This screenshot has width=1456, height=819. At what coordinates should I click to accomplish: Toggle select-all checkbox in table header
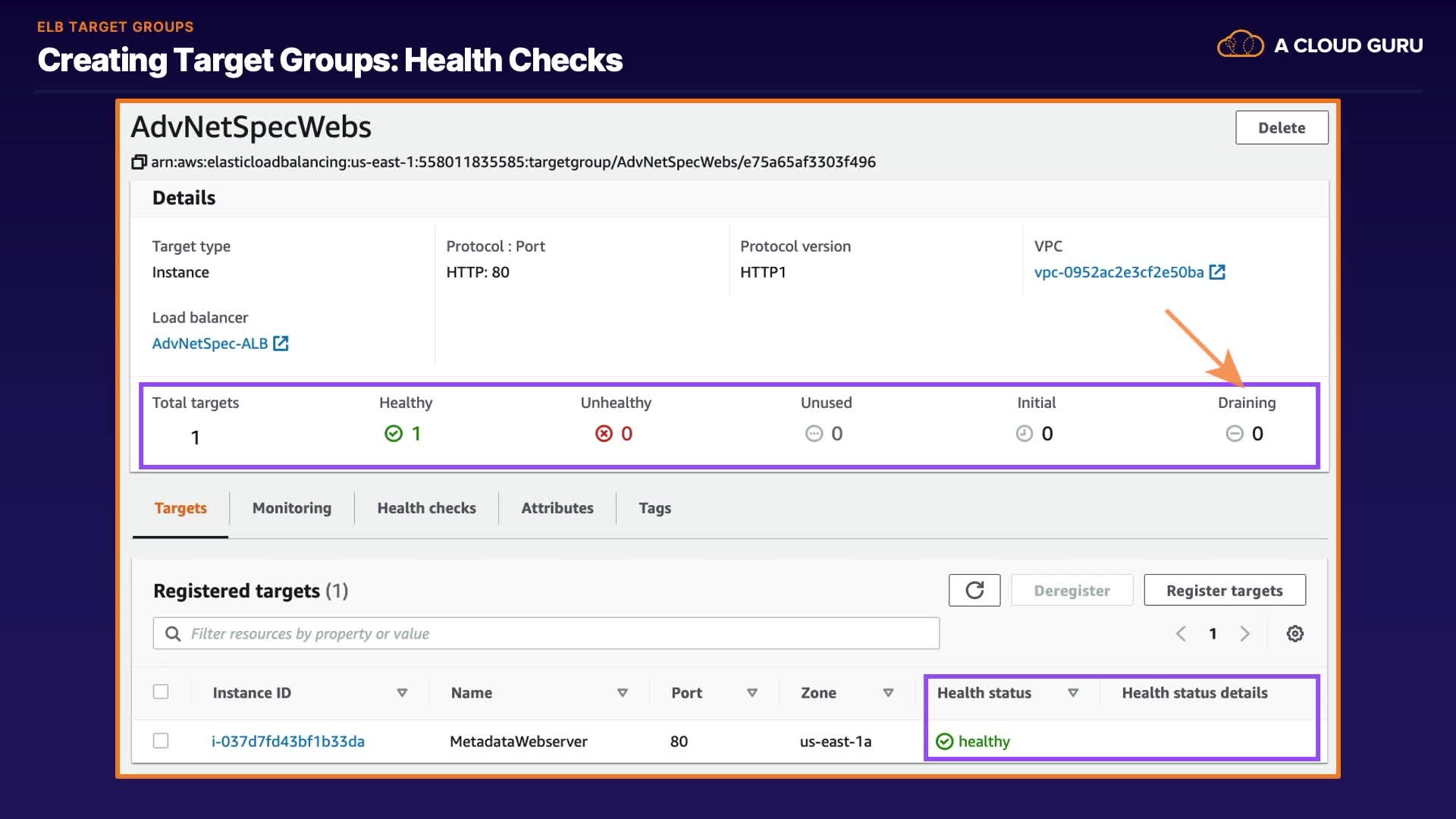161,692
